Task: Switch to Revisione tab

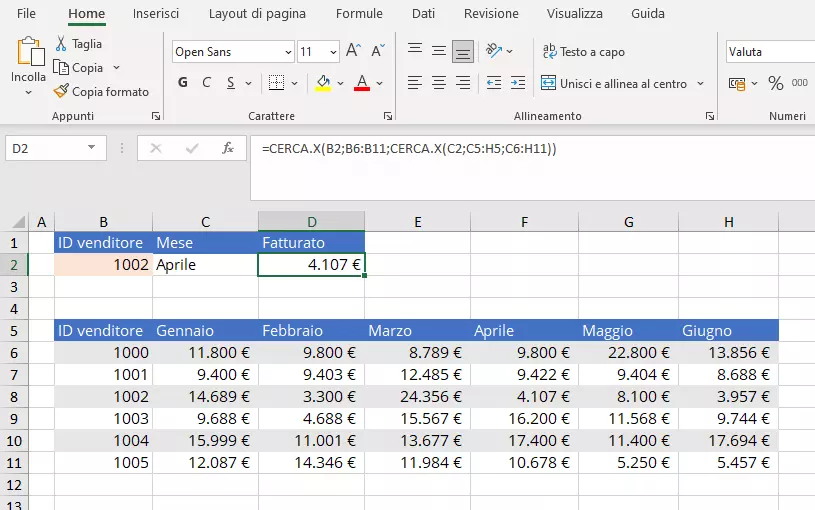Action: click(491, 14)
